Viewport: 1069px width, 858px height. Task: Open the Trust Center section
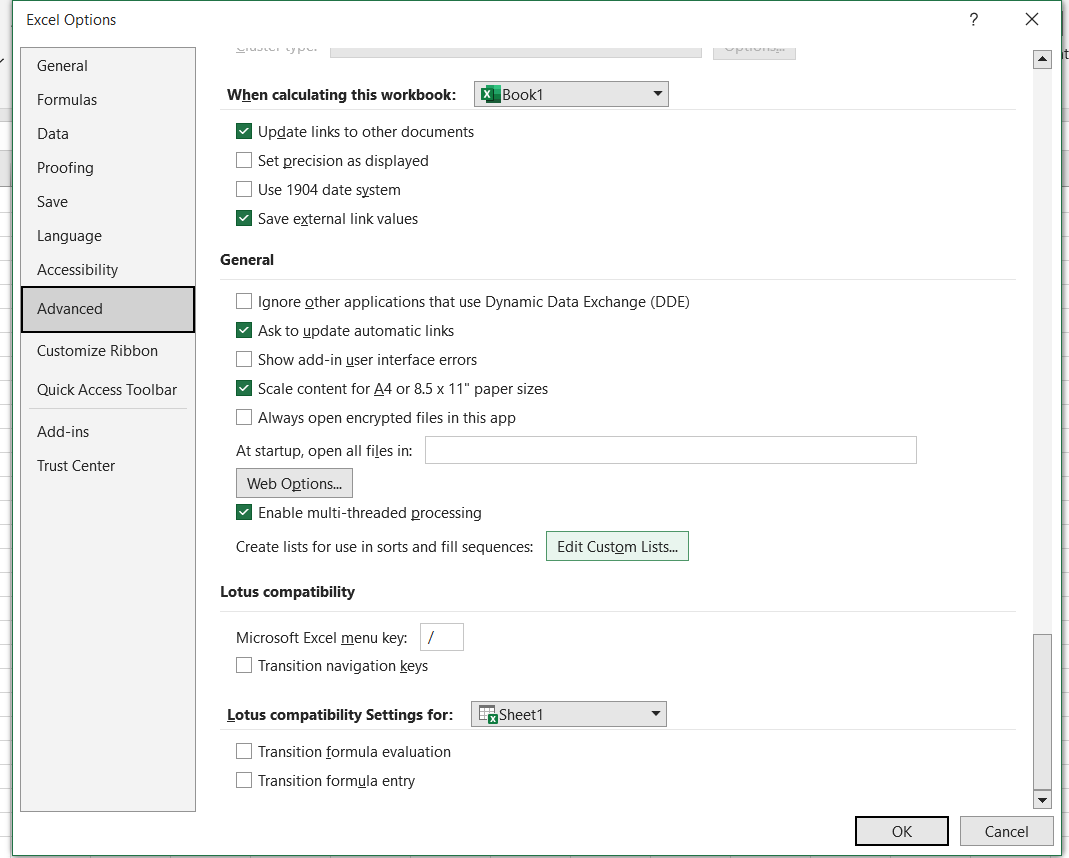pyautogui.click(x=76, y=465)
